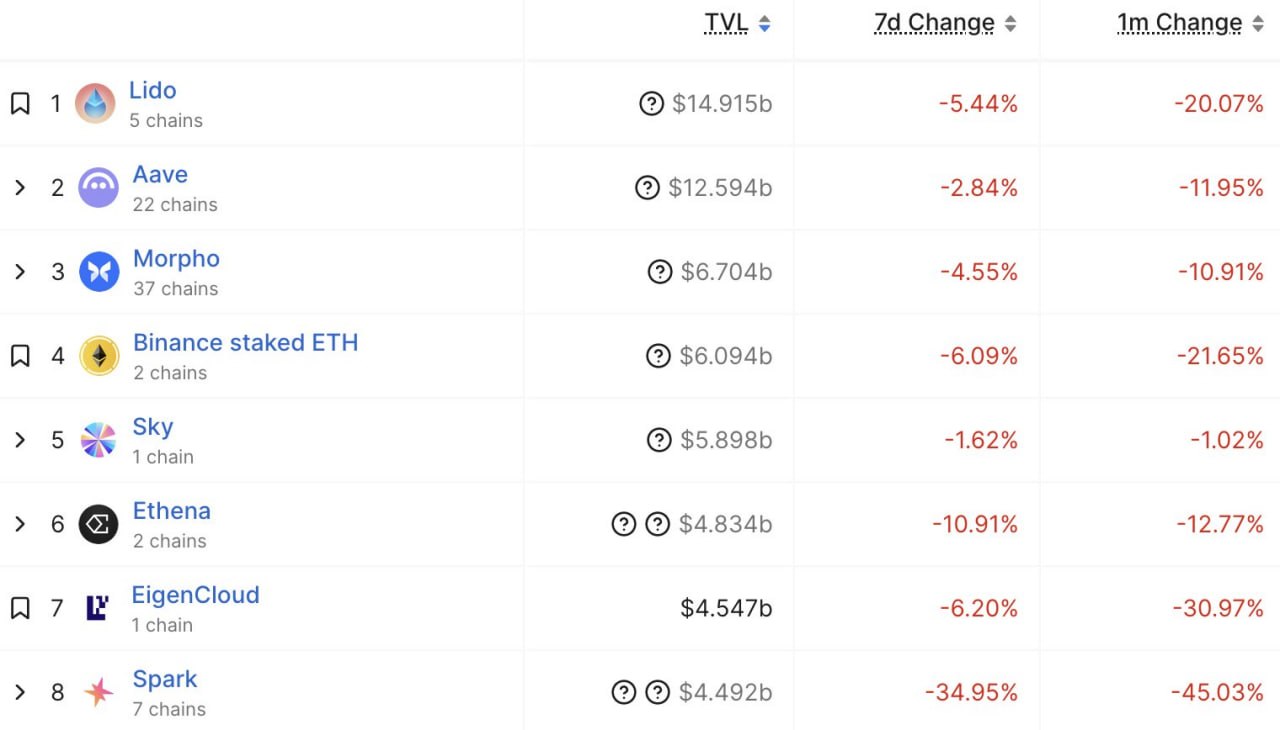This screenshot has height=730, width=1280.
Task: Click the Spark star logo icon
Action: coord(98,692)
